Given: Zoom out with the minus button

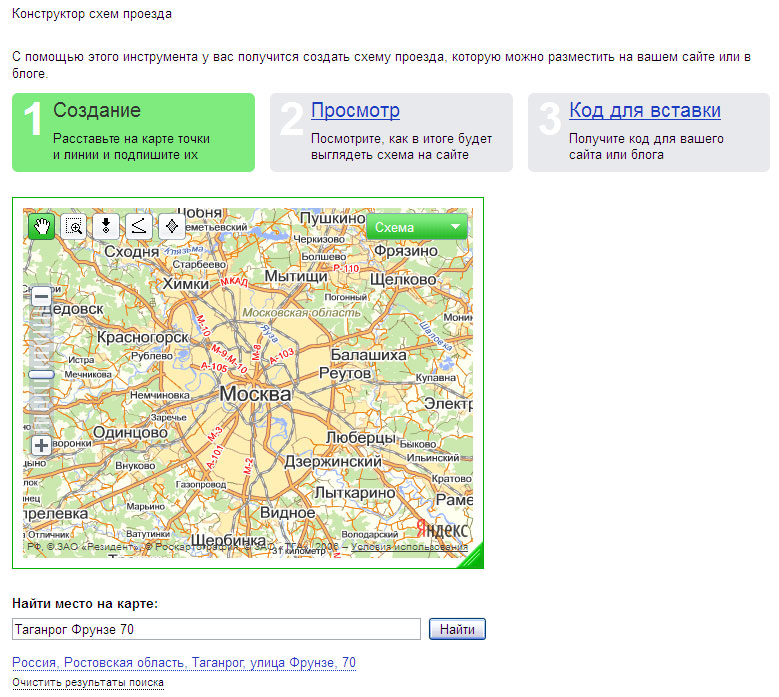Looking at the screenshot, I should pyautogui.click(x=41, y=297).
